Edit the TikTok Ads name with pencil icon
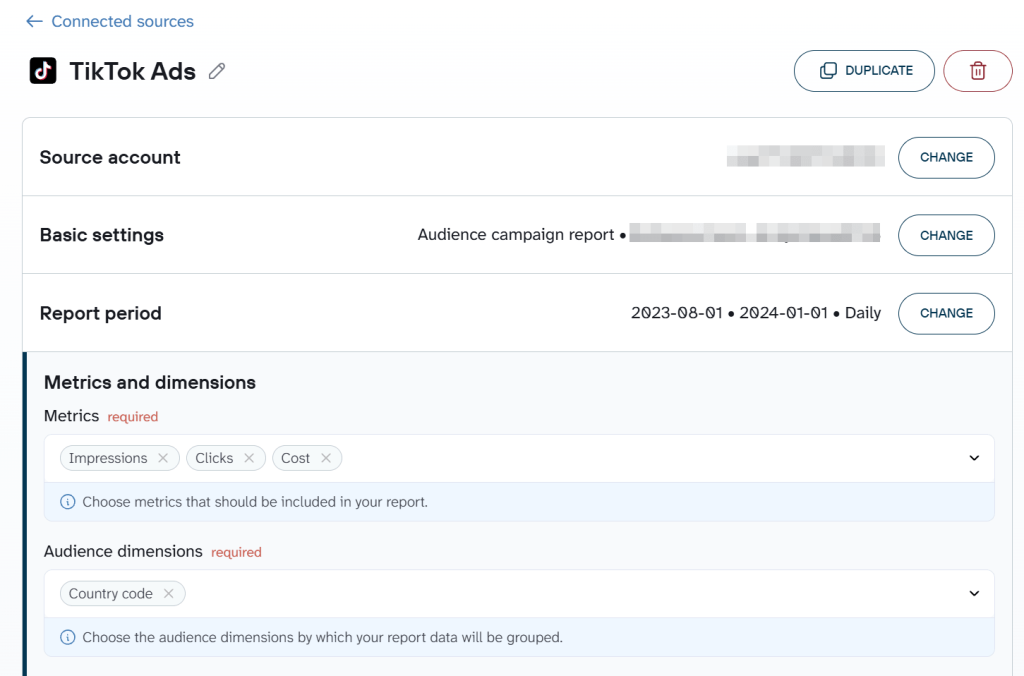The width and height of the screenshot is (1024, 676). [217, 71]
